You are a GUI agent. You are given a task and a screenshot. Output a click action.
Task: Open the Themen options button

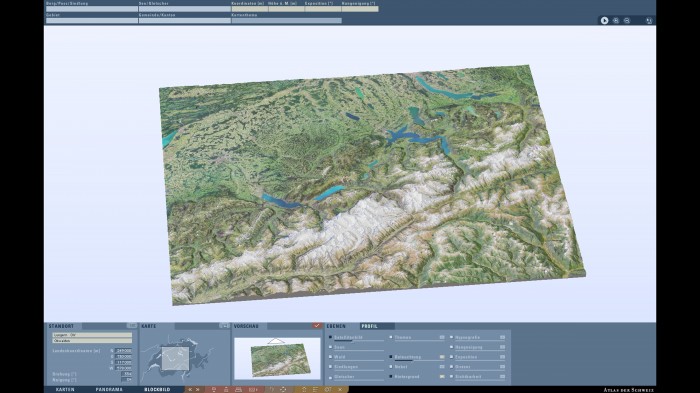click(442, 337)
